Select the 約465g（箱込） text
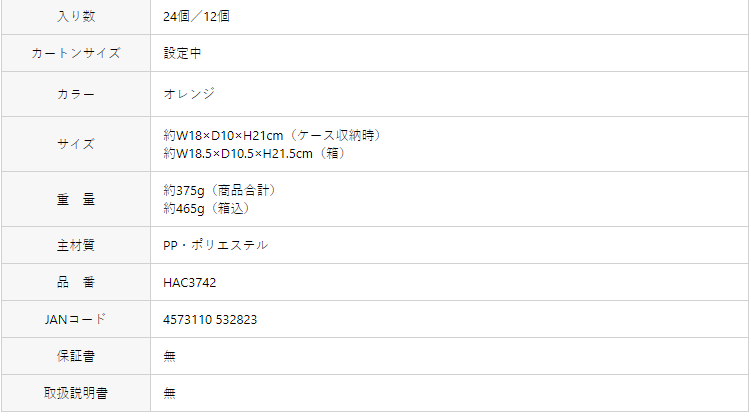Screen dimensions: 751x417 click(x=206, y=209)
